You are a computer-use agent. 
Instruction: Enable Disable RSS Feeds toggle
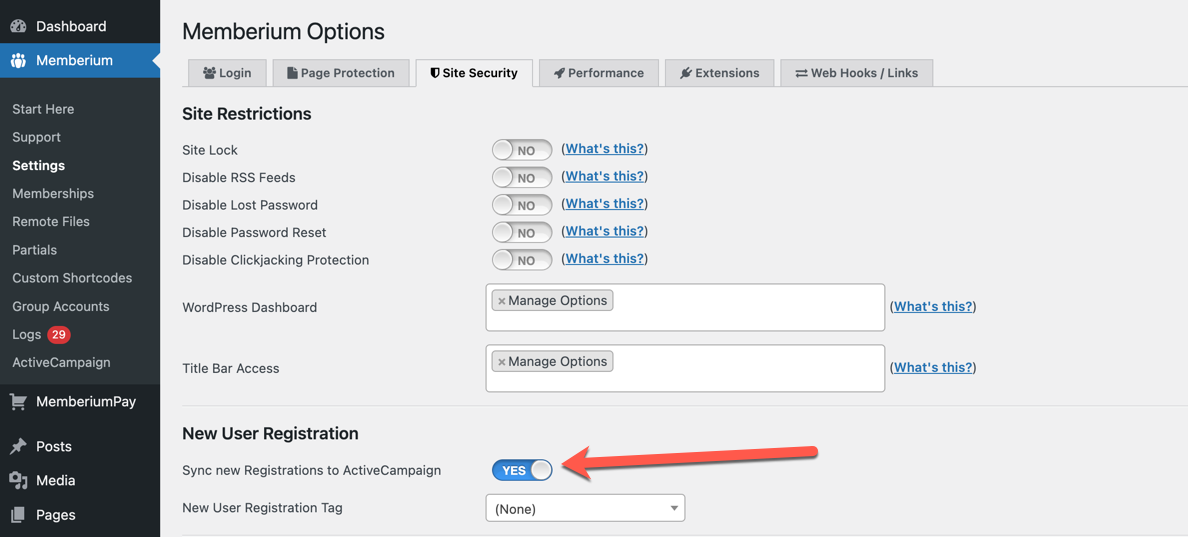[522, 177]
